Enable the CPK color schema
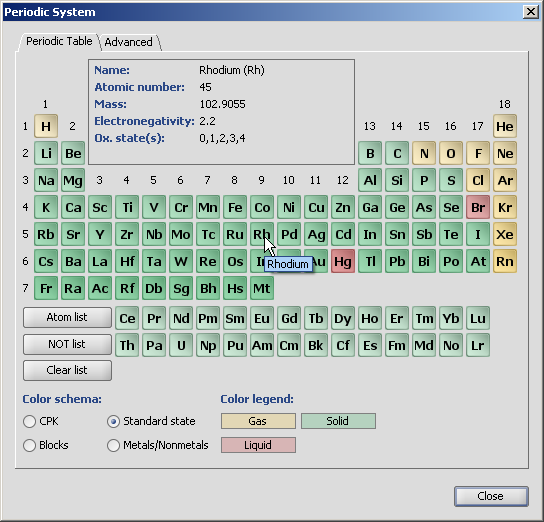The height and width of the screenshot is (522, 544). click(x=41, y=421)
